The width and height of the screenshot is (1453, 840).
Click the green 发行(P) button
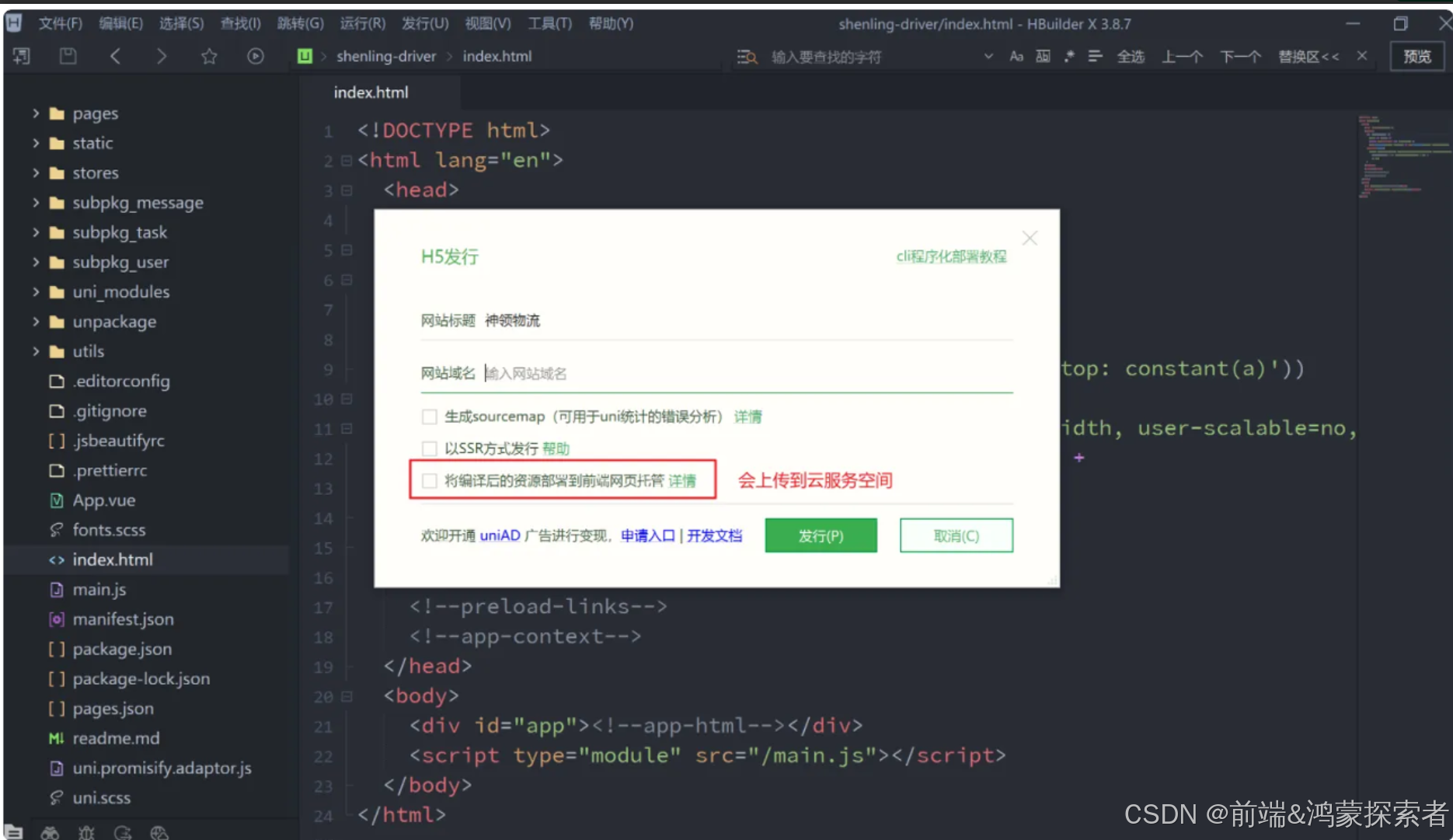pos(821,535)
